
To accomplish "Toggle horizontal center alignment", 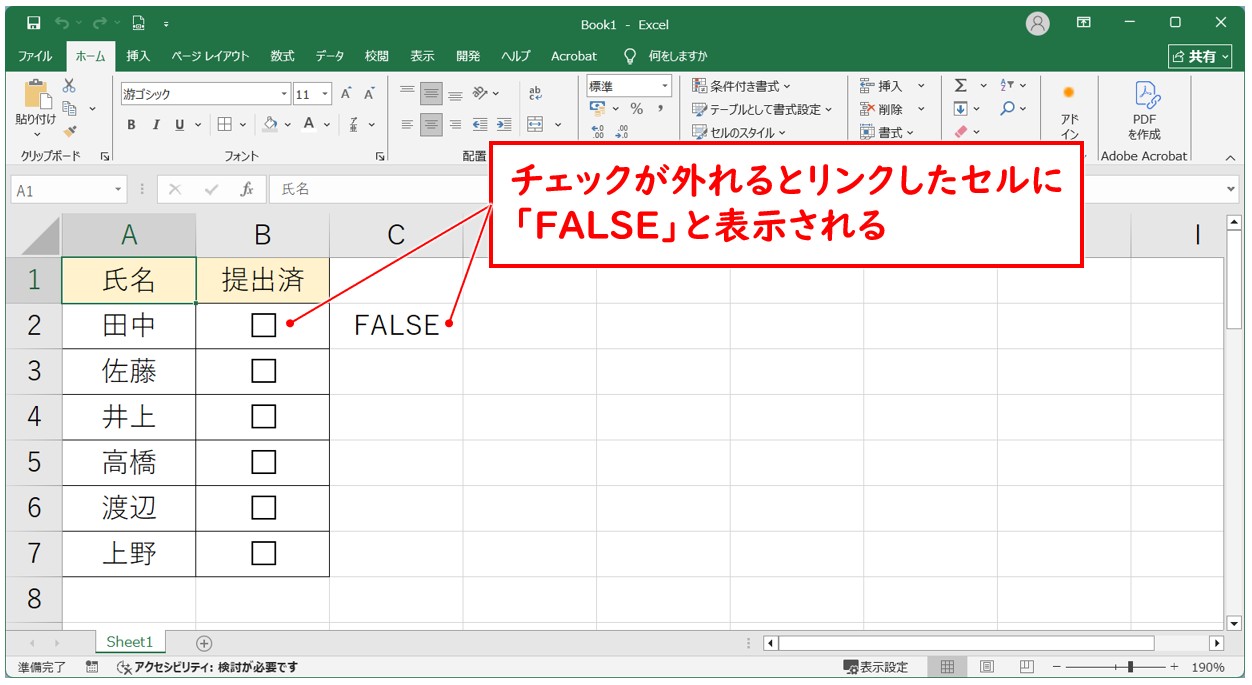I will [x=431, y=125].
